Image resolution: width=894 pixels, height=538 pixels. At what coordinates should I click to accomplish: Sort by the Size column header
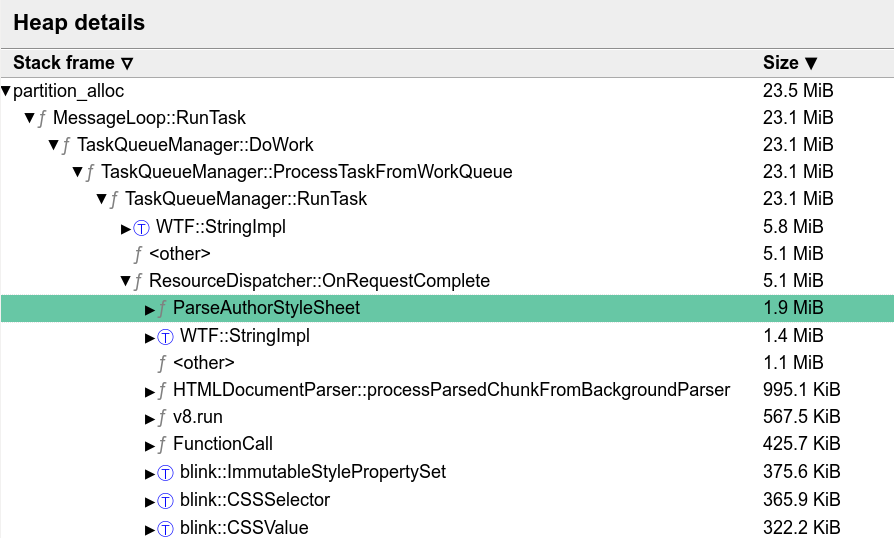point(790,63)
